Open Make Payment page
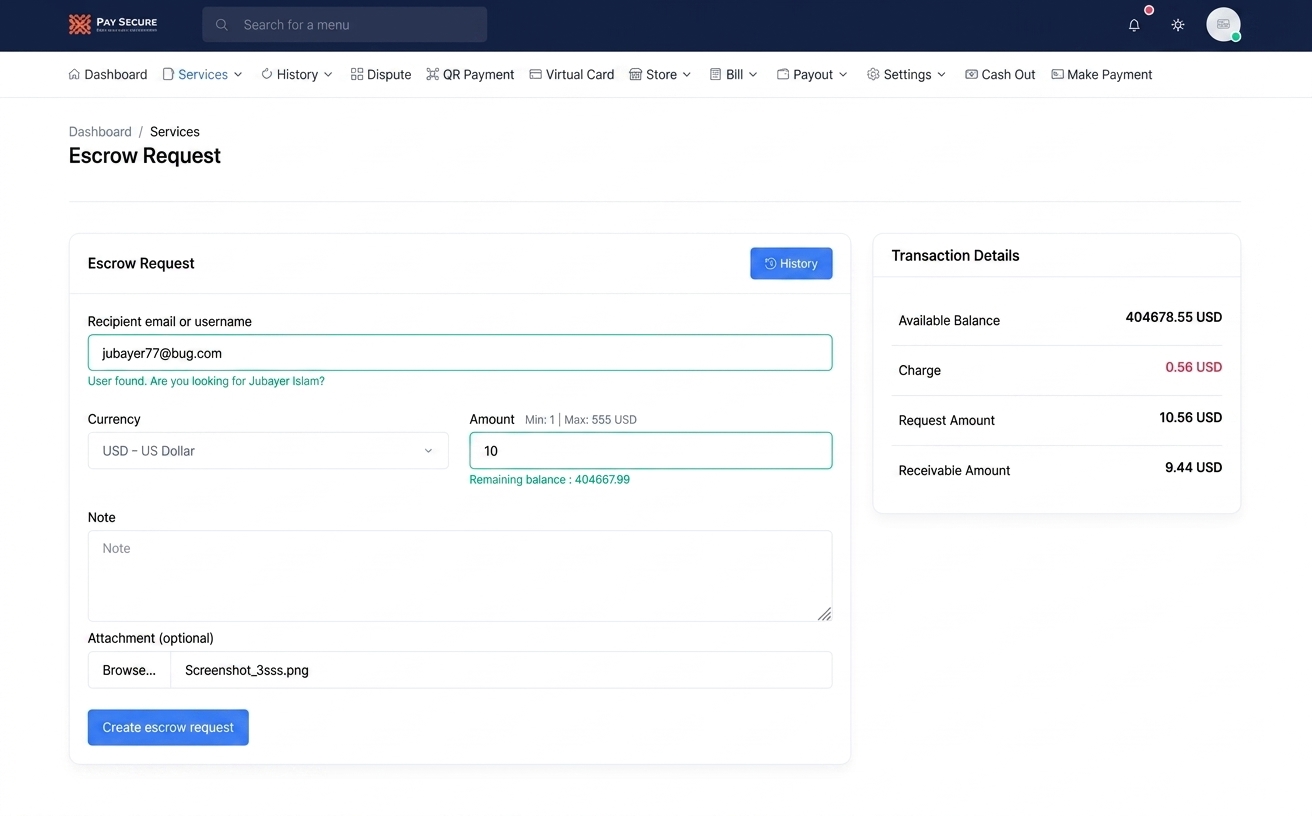Viewport: 1312px width, 816px height. (x=1102, y=74)
